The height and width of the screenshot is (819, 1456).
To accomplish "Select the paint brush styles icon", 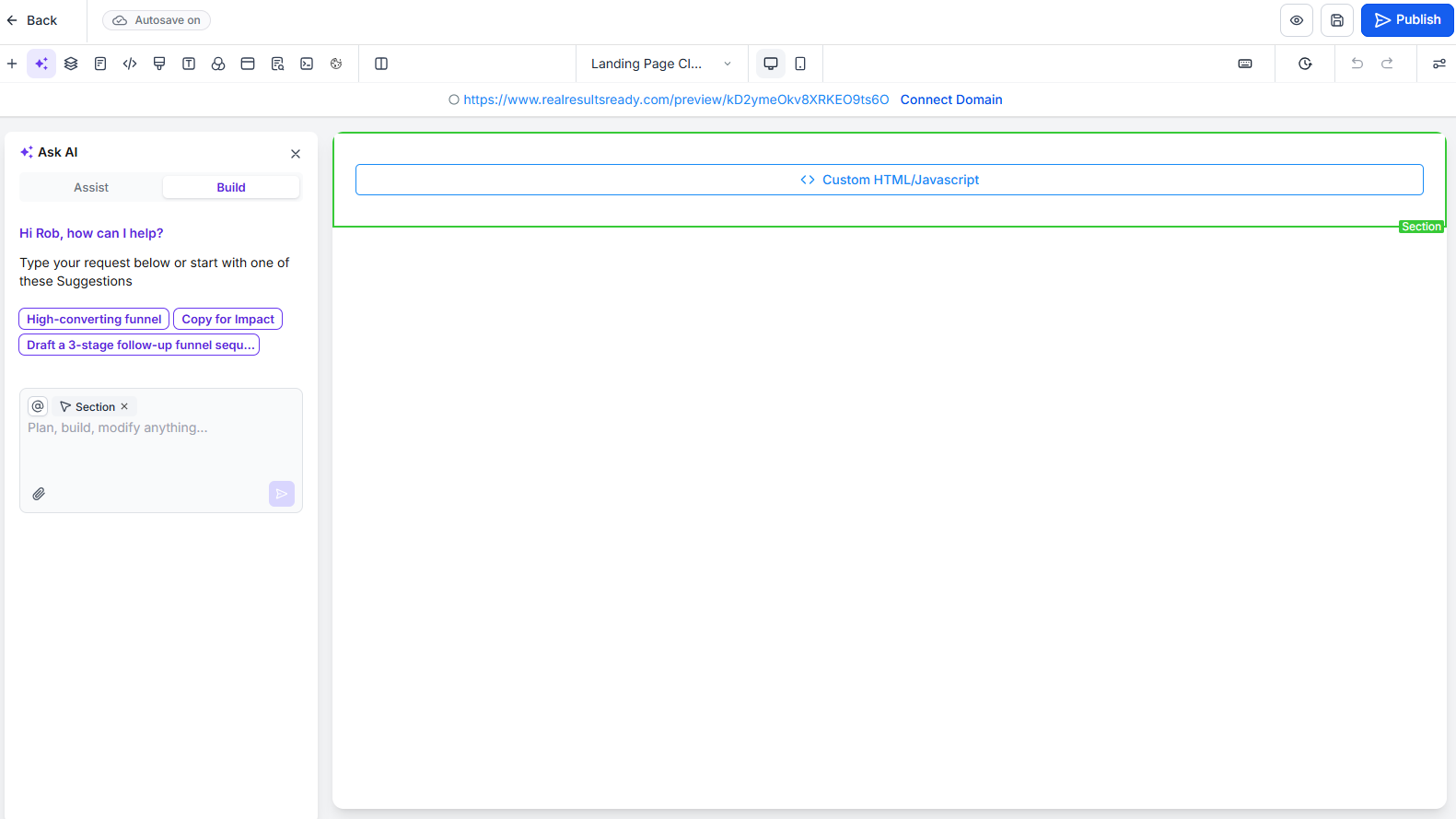I will point(159,64).
